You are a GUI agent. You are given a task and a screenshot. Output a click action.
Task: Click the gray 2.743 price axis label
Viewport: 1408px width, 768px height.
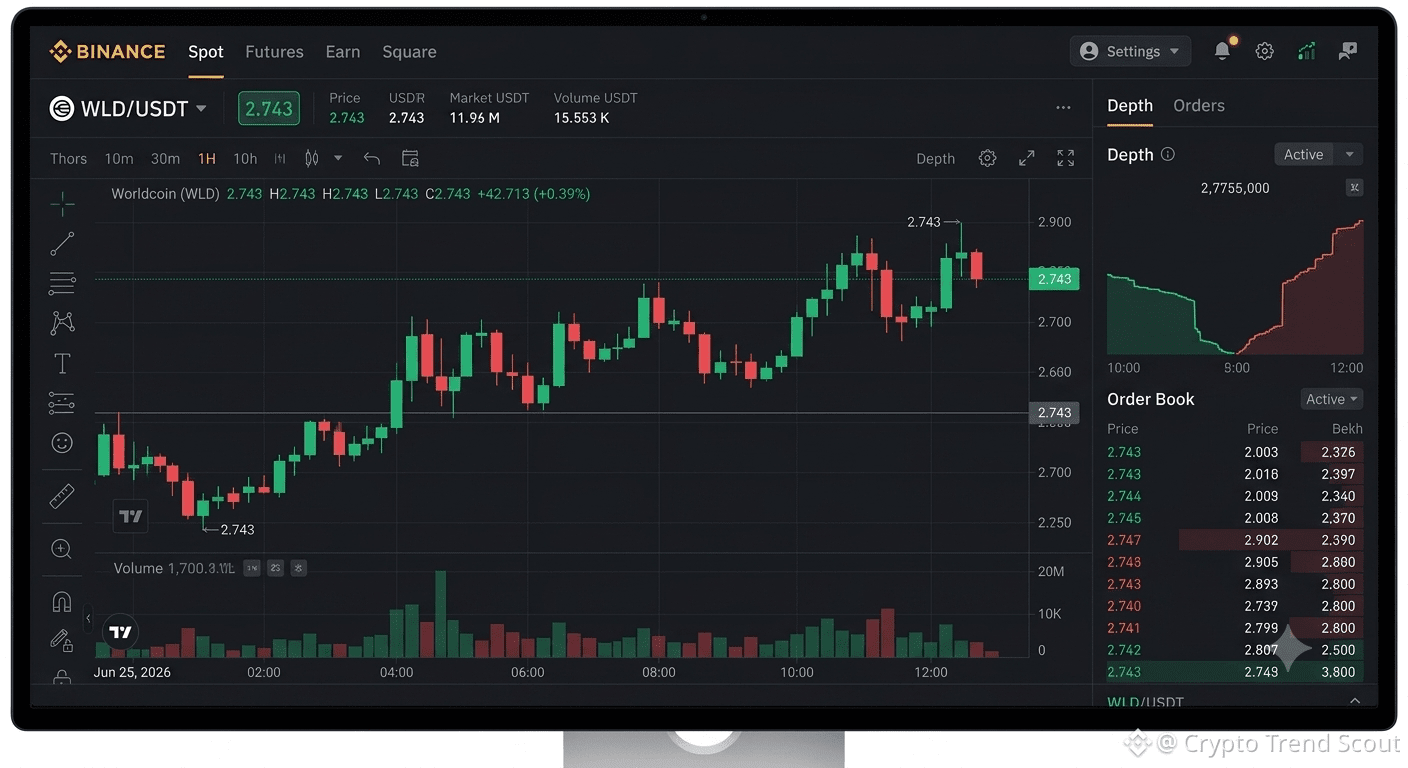(1054, 413)
